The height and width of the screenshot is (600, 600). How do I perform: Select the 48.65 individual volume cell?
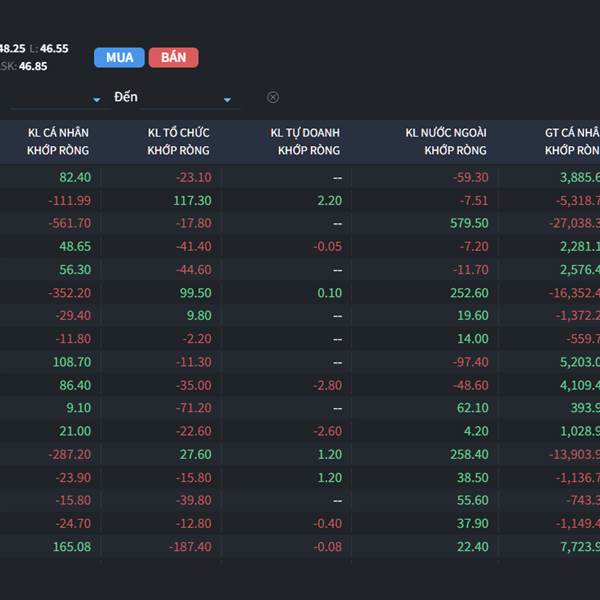click(x=75, y=246)
